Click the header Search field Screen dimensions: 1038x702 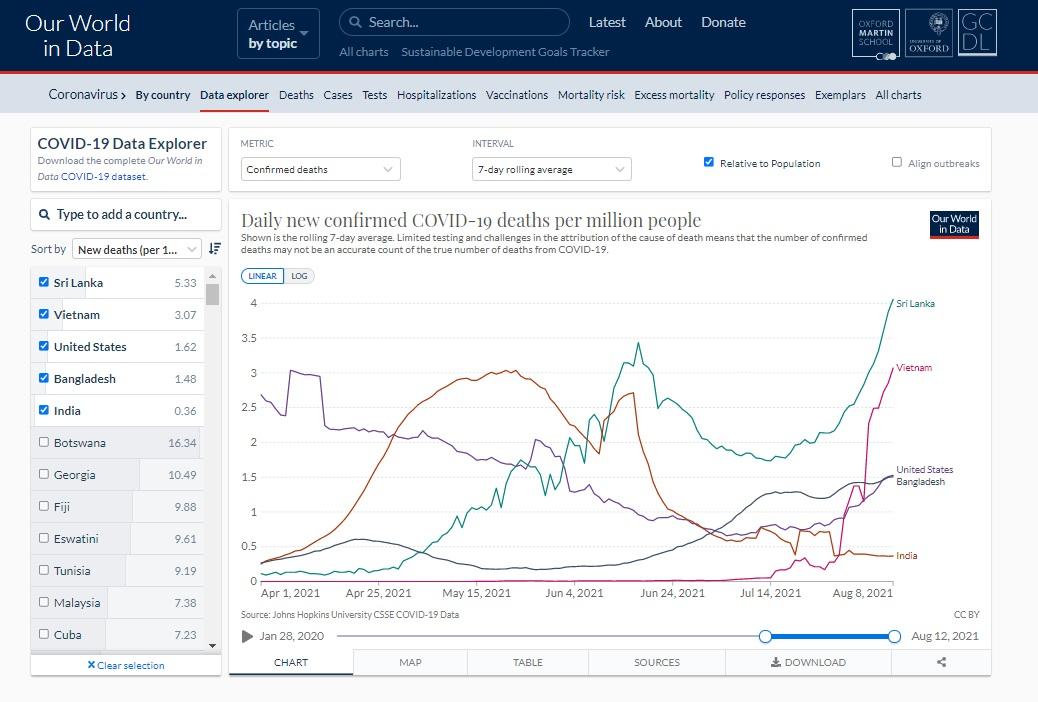454,22
